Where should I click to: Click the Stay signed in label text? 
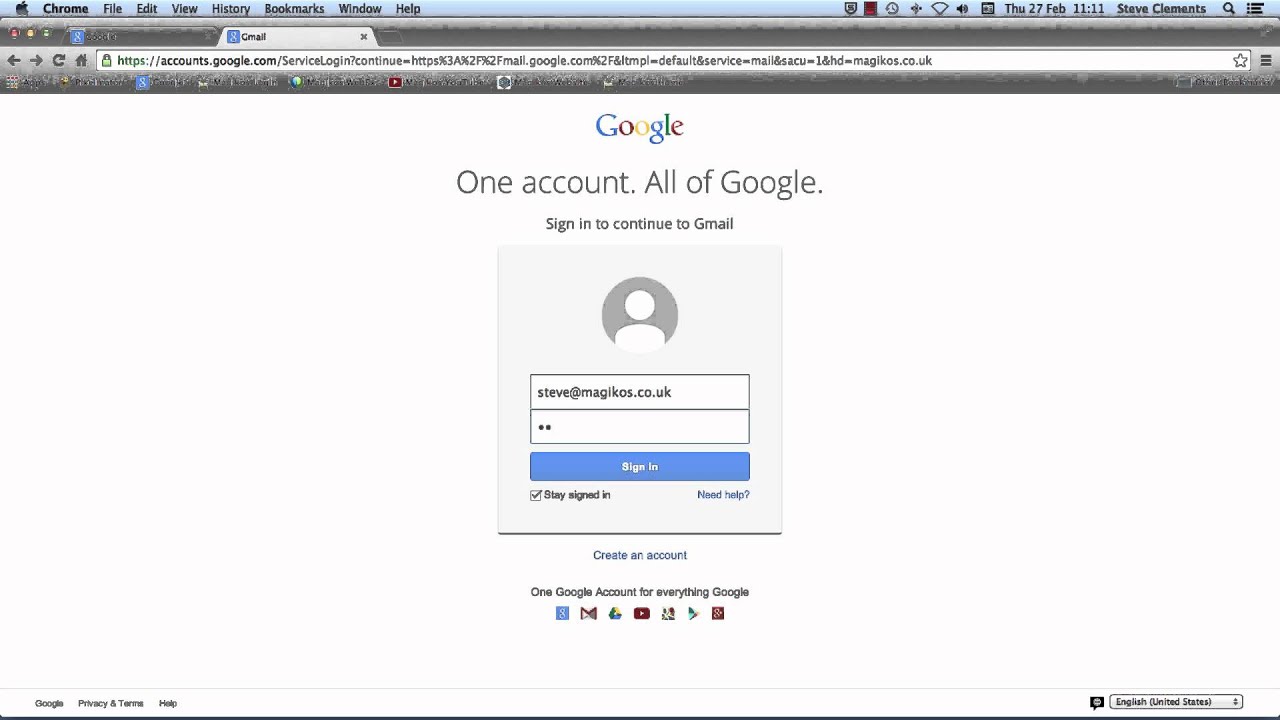[x=577, y=495]
